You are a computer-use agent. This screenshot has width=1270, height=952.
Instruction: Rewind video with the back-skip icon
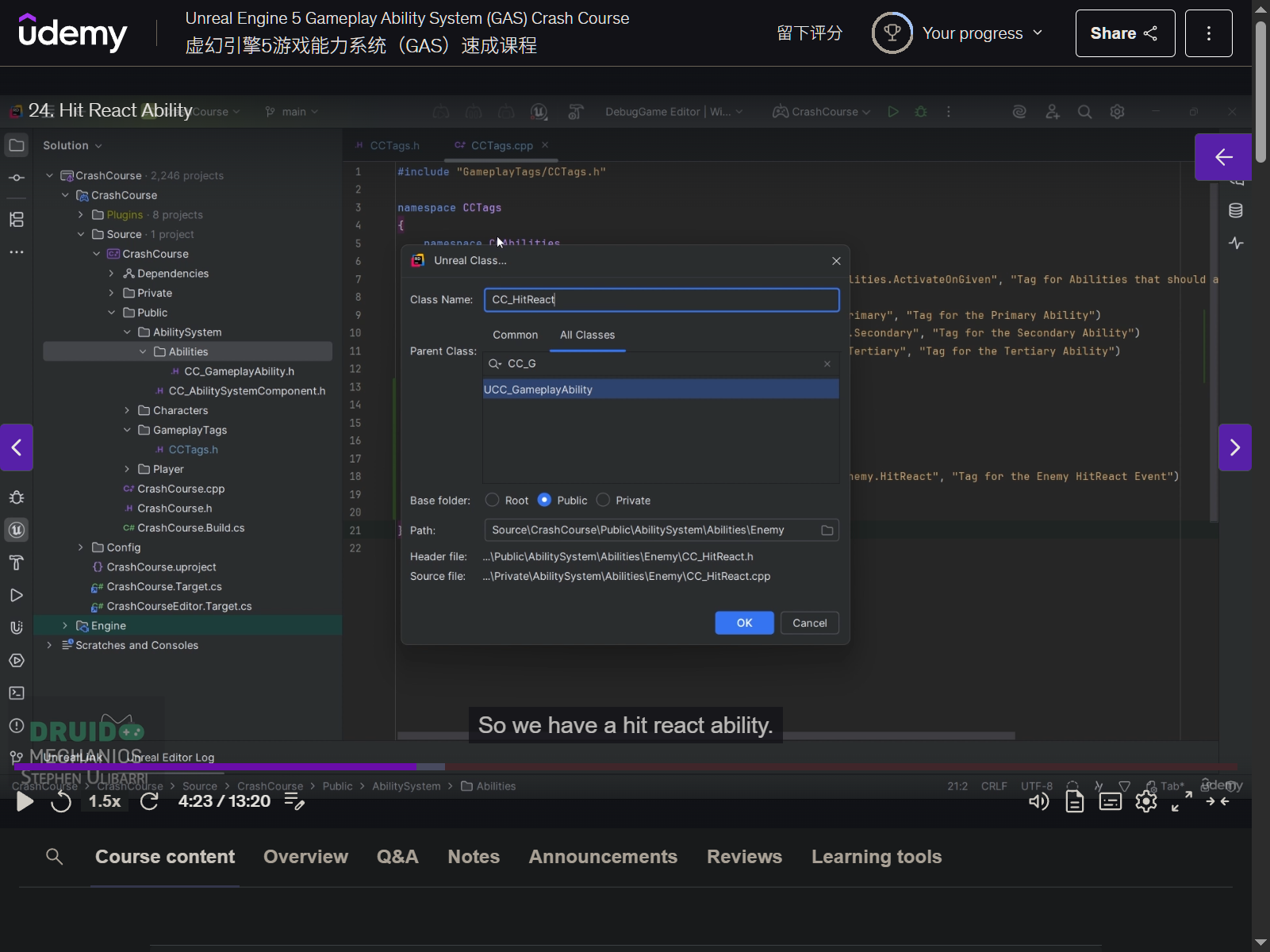[x=61, y=801]
